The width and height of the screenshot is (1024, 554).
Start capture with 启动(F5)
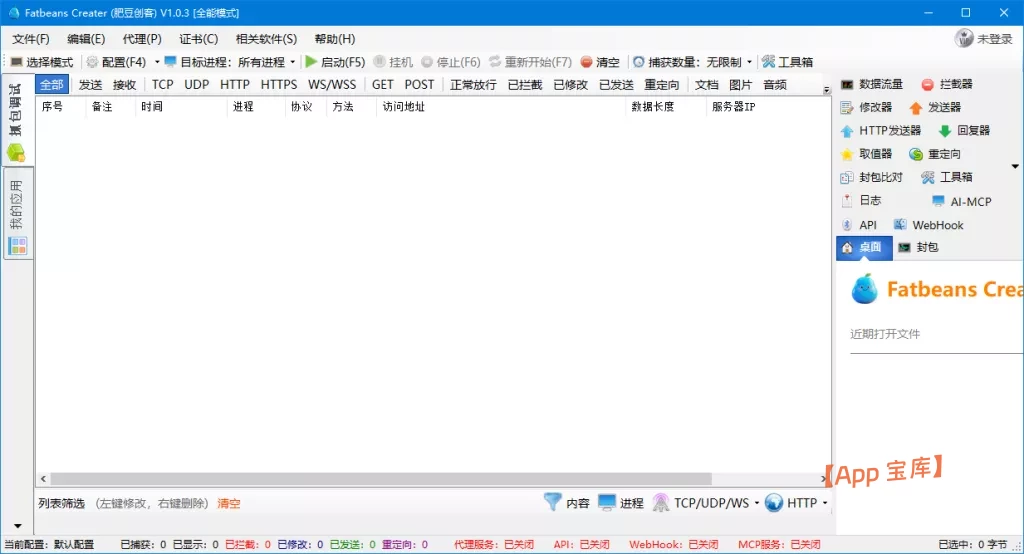click(335, 62)
